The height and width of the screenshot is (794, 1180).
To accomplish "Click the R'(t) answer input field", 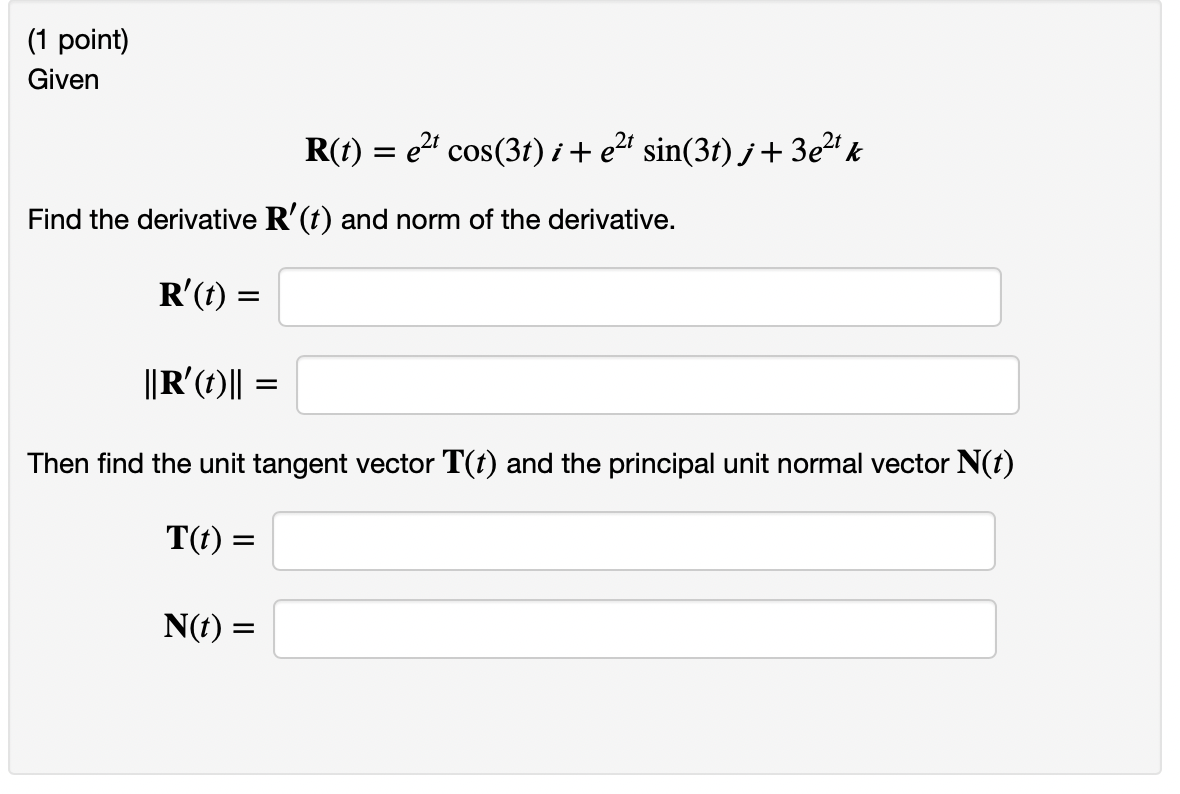I will coord(640,297).
